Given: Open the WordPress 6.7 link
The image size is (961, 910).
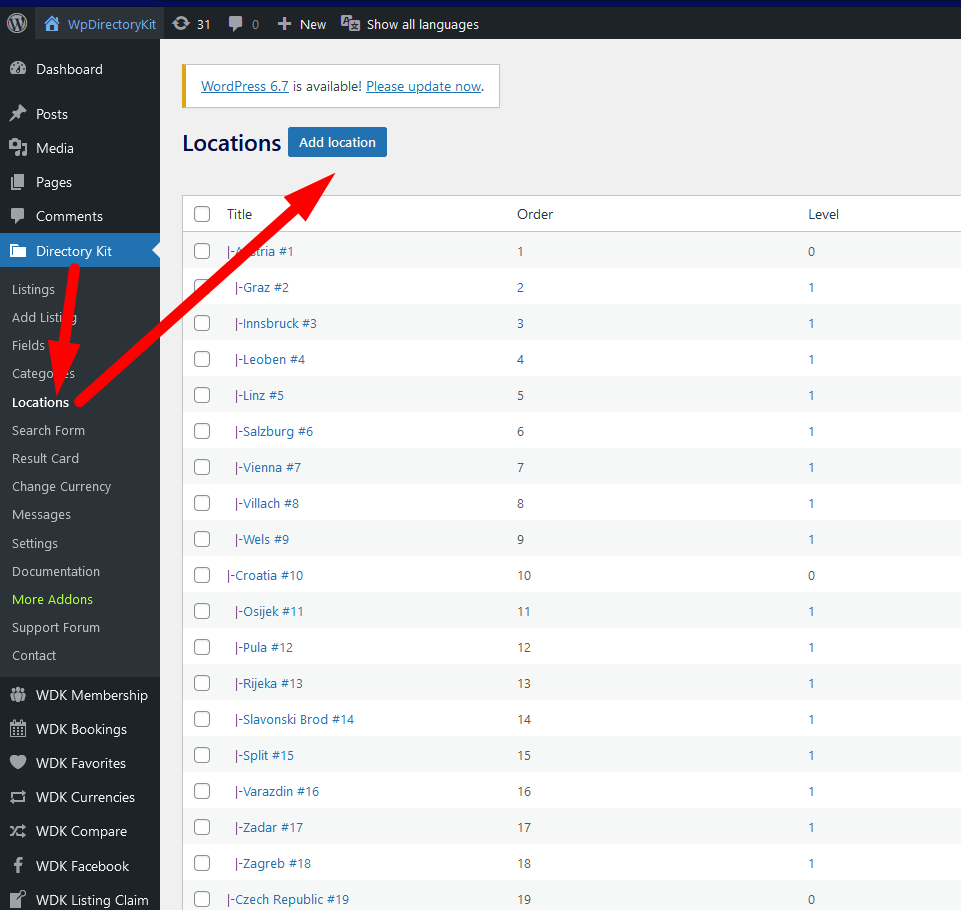Looking at the screenshot, I should (245, 86).
